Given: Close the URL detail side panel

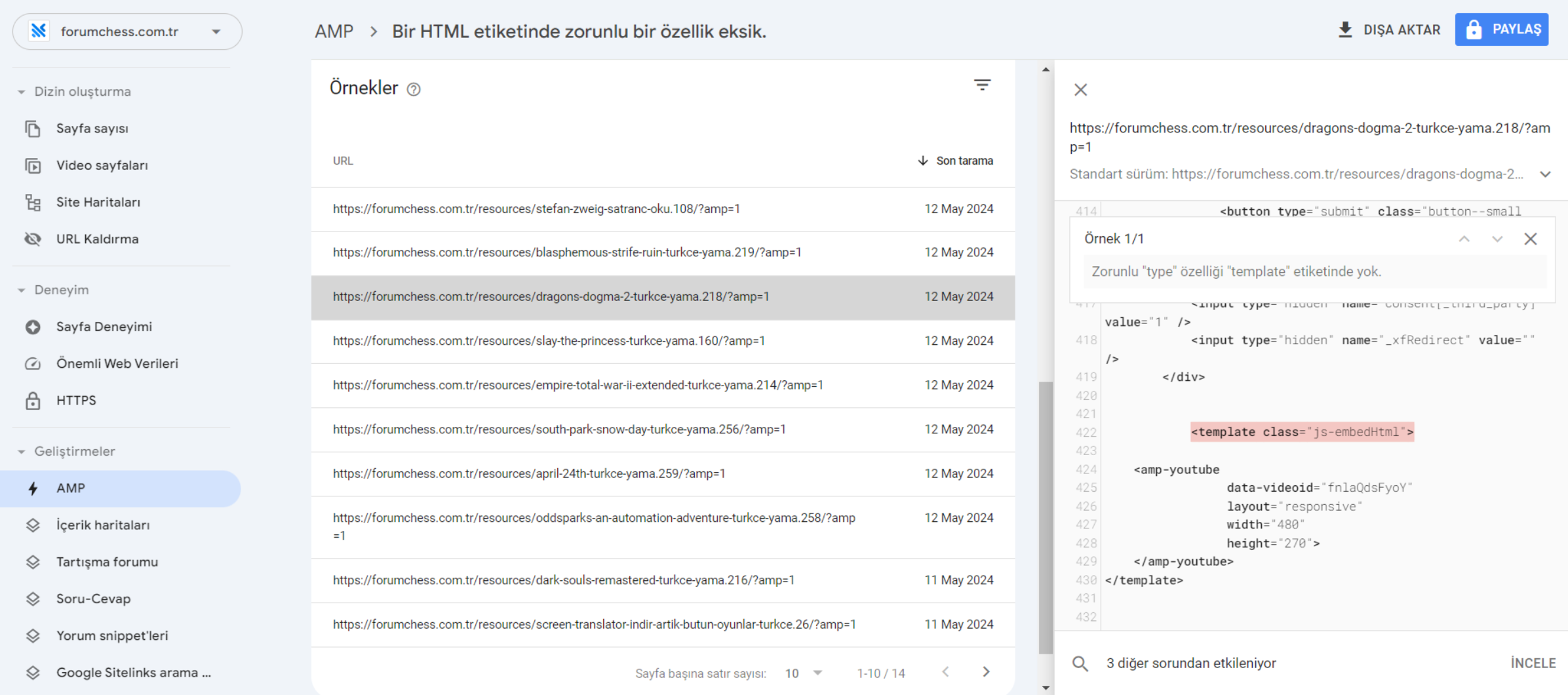Looking at the screenshot, I should (x=1081, y=90).
